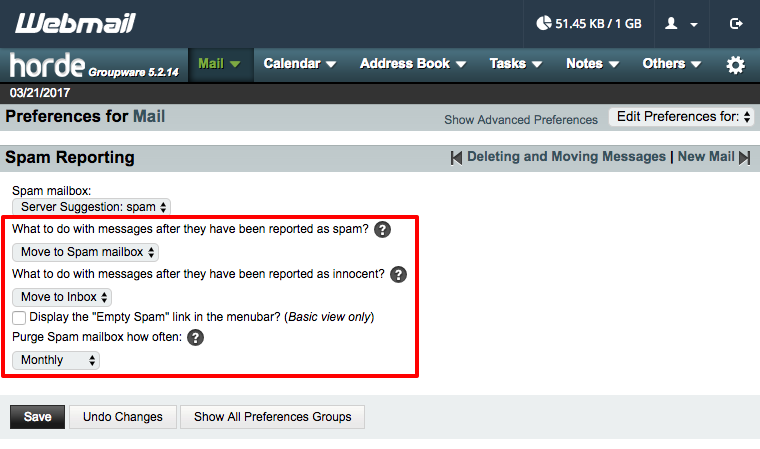This screenshot has width=760, height=449.
Task: Open the Edit Preferences for selector
Action: pos(680,117)
